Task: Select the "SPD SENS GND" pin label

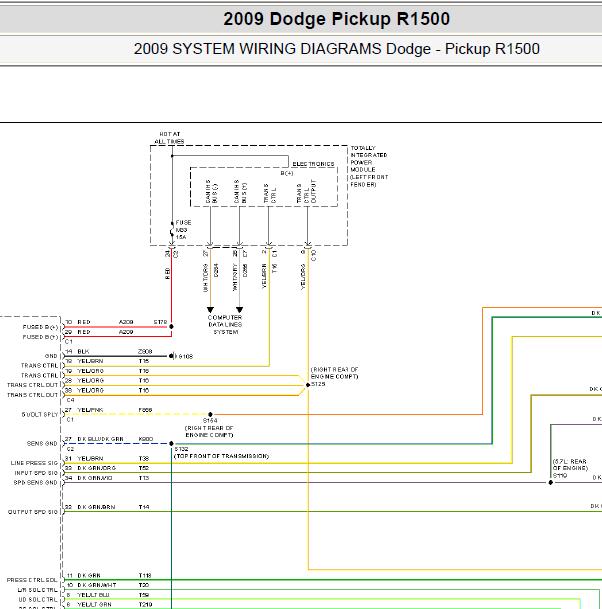Action: [x=35, y=482]
